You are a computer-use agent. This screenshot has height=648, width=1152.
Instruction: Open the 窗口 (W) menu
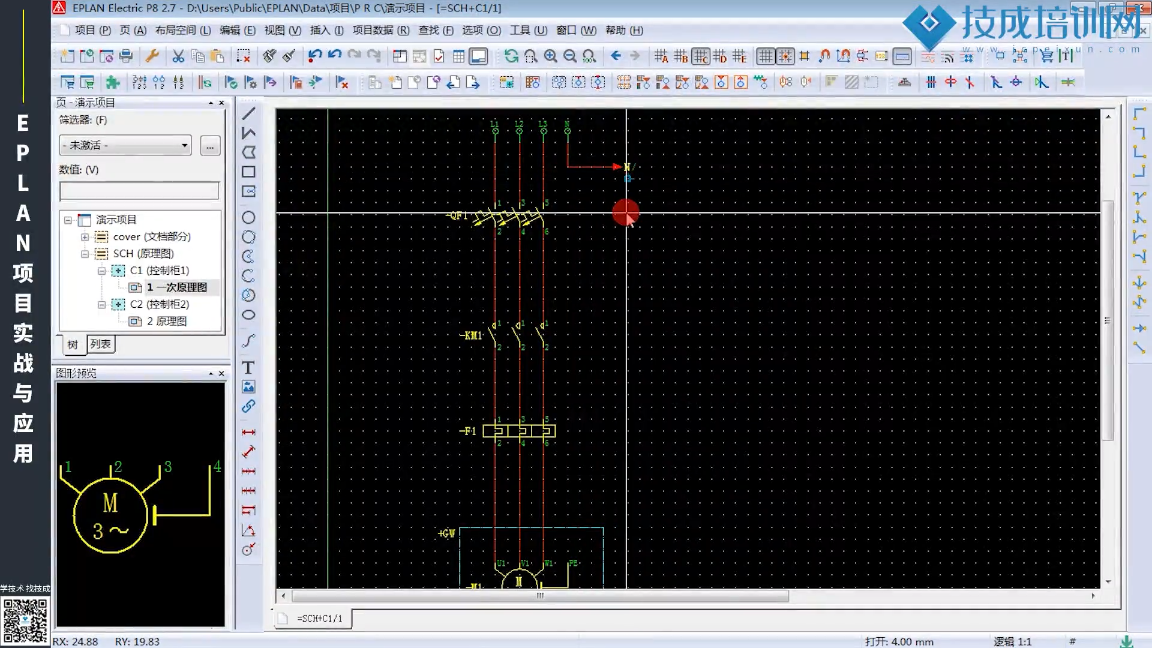pyautogui.click(x=576, y=30)
